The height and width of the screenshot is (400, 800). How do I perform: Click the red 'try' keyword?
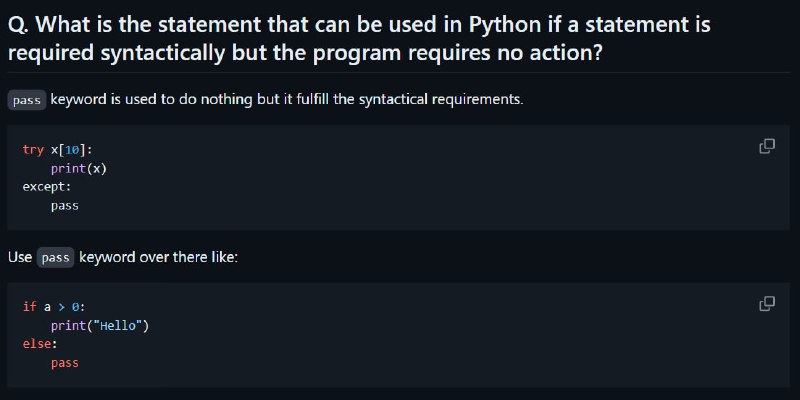[33, 149]
